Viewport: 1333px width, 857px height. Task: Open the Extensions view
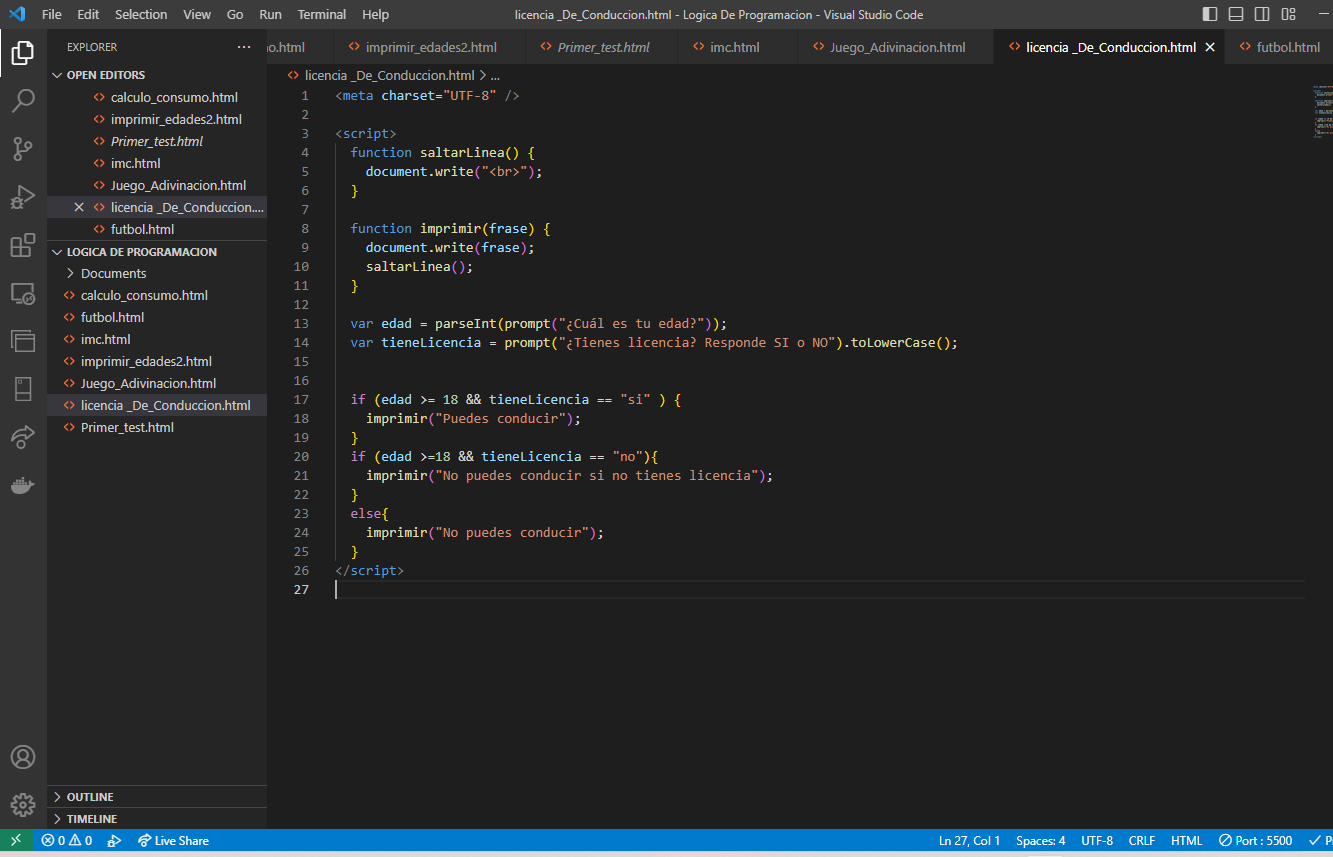(x=23, y=245)
